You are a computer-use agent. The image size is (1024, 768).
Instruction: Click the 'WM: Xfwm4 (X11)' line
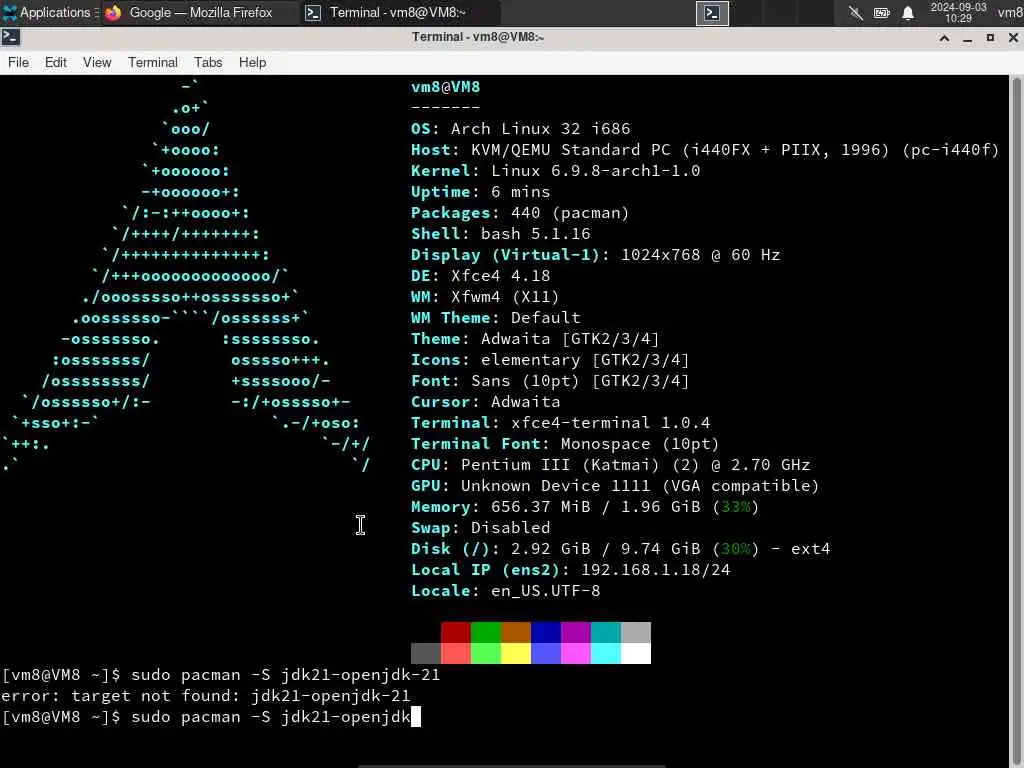click(x=485, y=296)
